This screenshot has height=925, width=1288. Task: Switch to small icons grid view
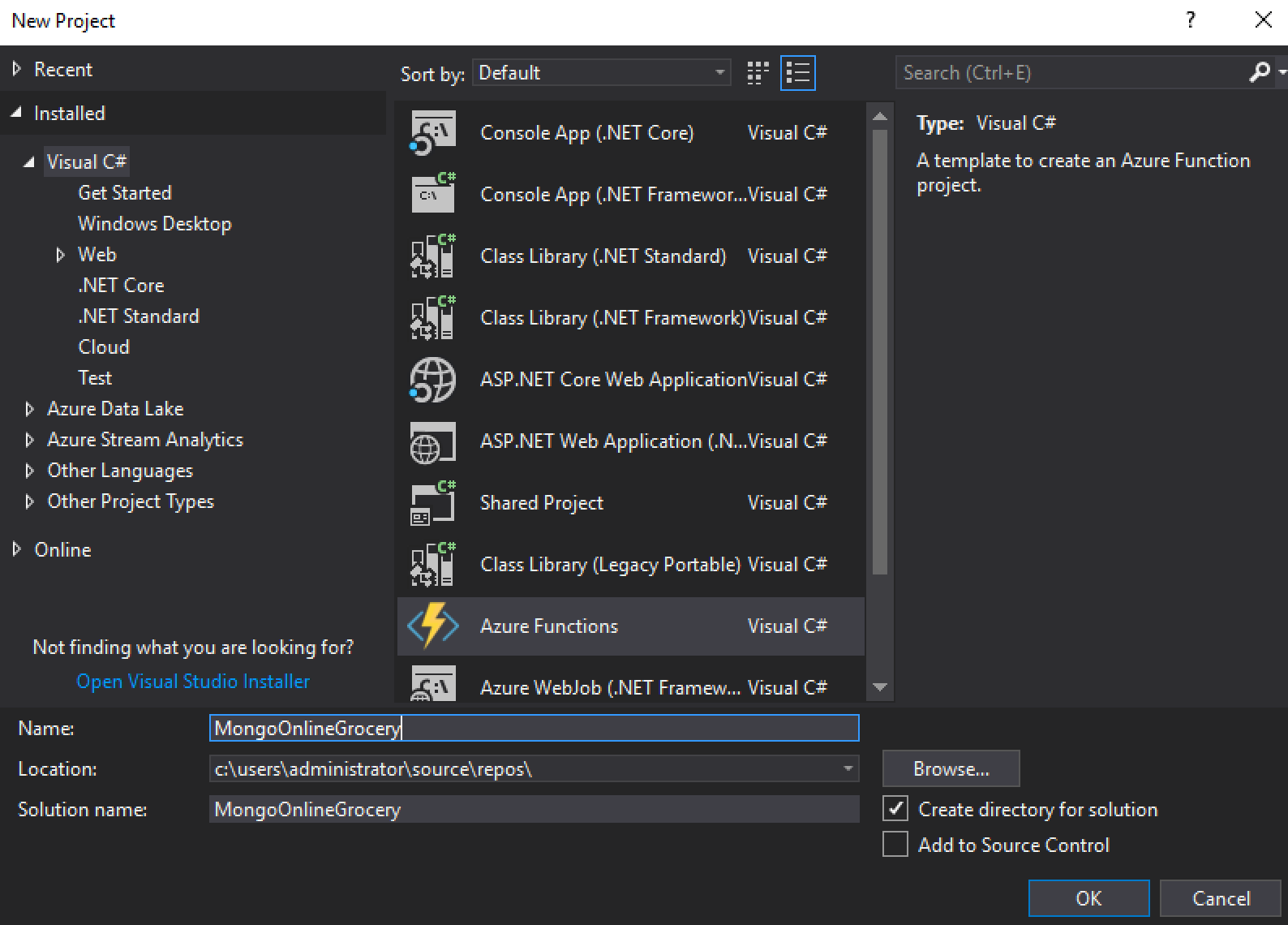pyautogui.click(x=758, y=73)
